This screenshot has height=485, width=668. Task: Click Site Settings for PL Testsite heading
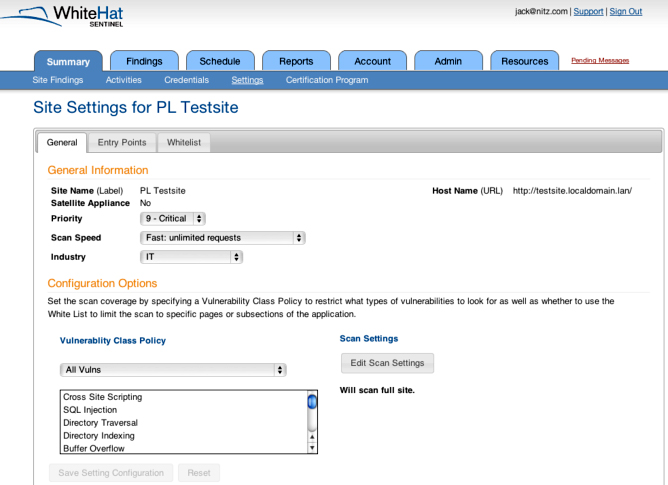(x=136, y=107)
